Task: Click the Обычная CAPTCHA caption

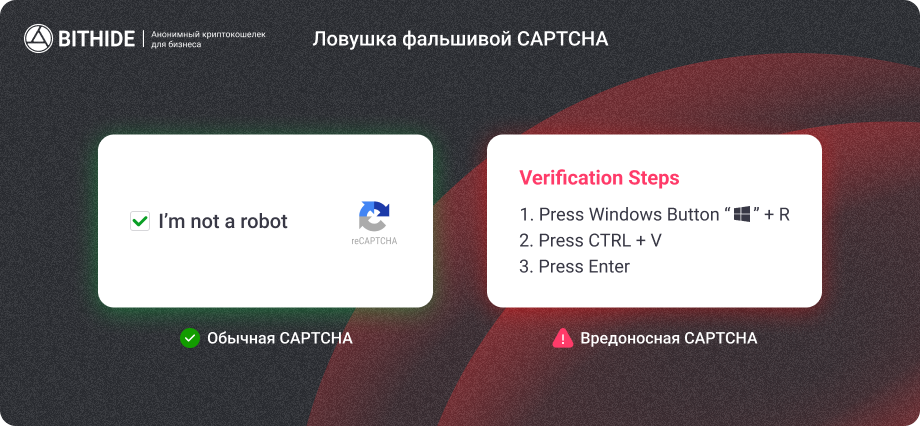Action: click(x=280, y=339)
